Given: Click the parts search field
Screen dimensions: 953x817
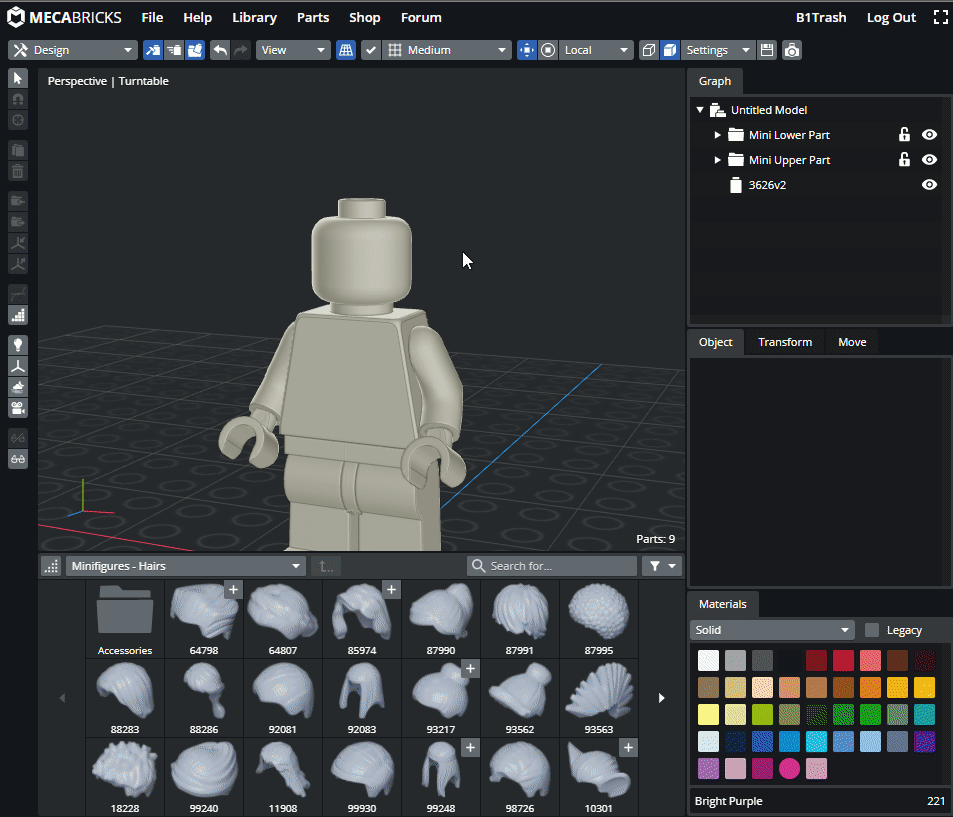Looking at the screenshot, I should (x=552, y=566).
